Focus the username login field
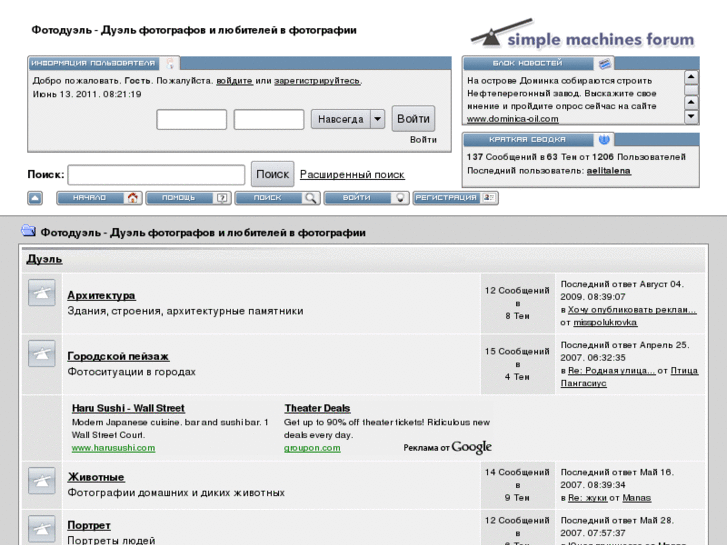The image size is (727, 545). [x=191, y=120]
